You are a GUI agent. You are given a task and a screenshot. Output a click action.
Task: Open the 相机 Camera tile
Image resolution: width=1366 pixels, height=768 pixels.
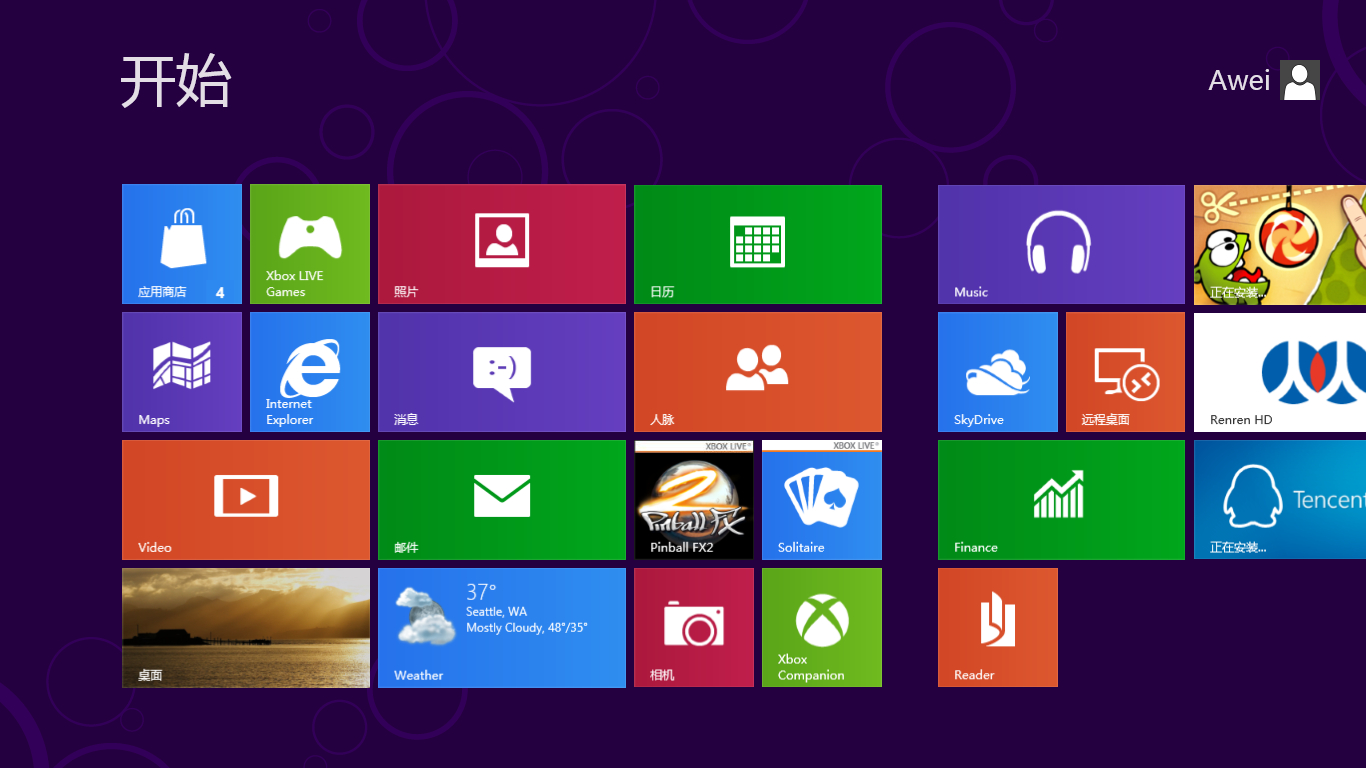(694, 628)
